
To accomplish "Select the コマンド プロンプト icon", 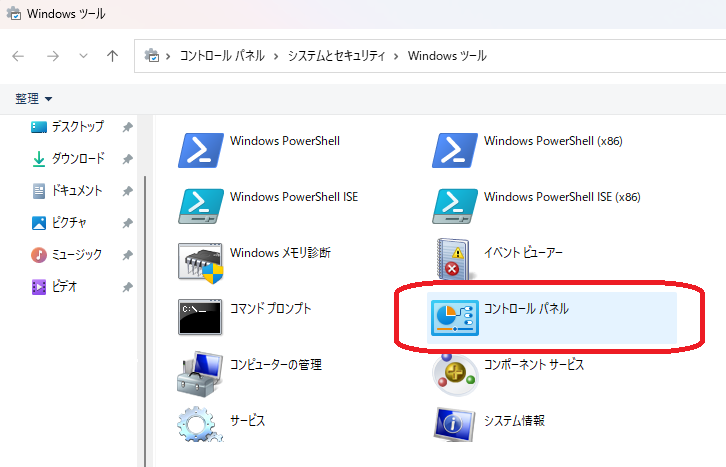I will pyautogui.click(x=200, y=317).
